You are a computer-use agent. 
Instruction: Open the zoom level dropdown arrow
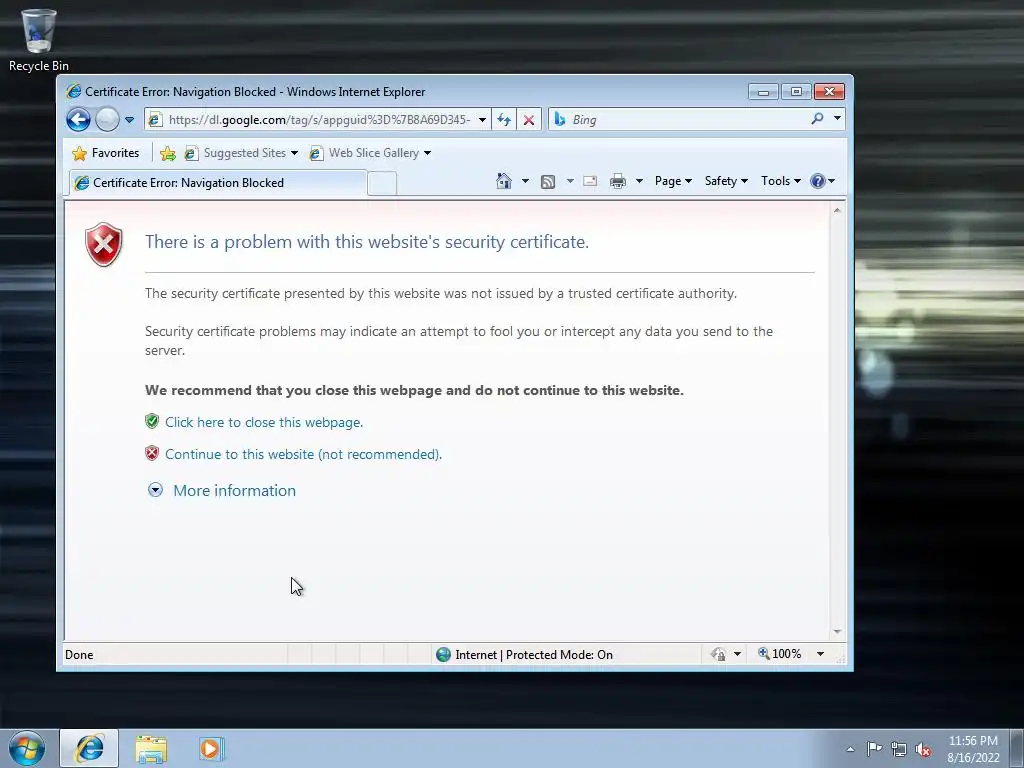pos(820,654)
